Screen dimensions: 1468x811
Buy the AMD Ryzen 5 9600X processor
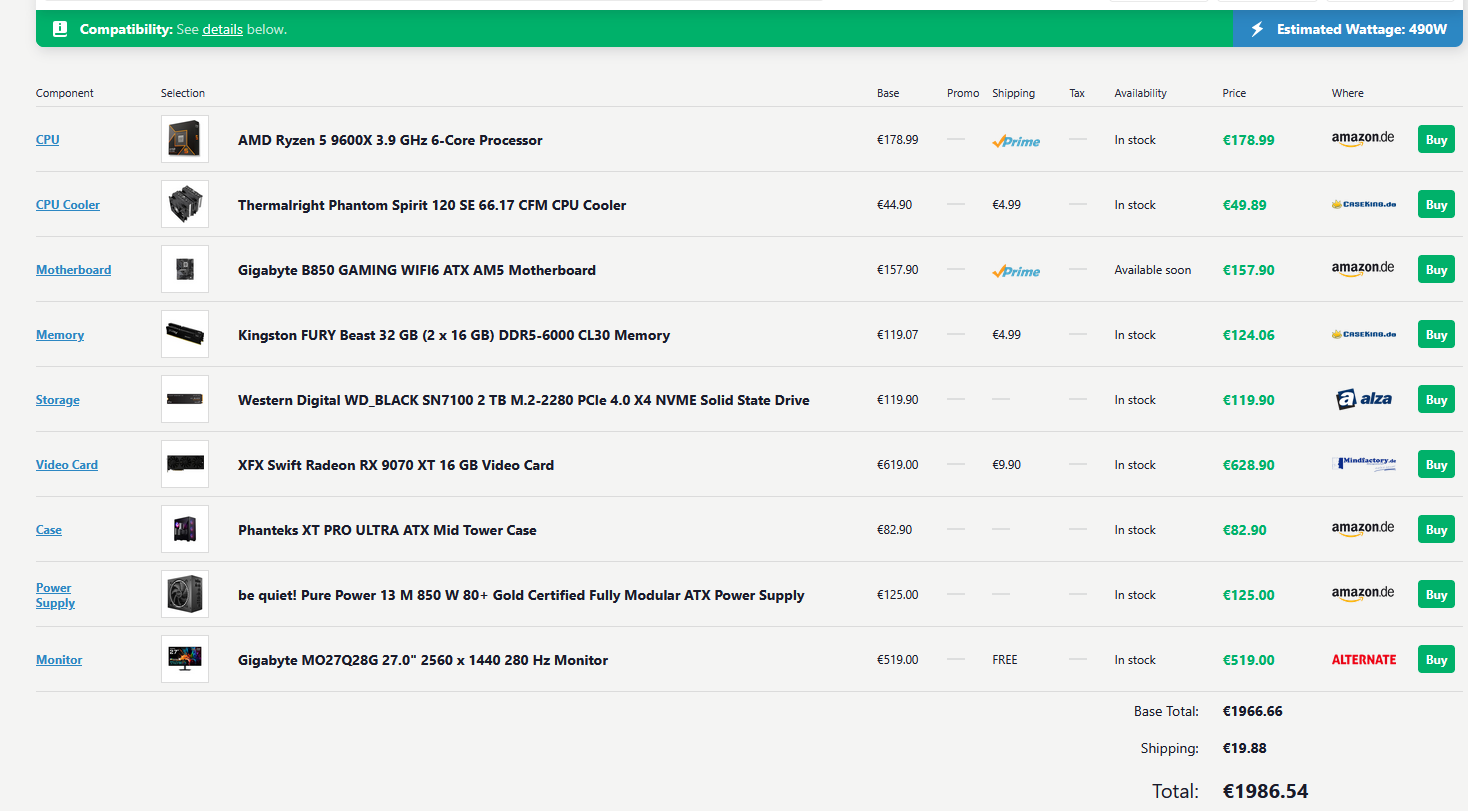[1436, 139]
